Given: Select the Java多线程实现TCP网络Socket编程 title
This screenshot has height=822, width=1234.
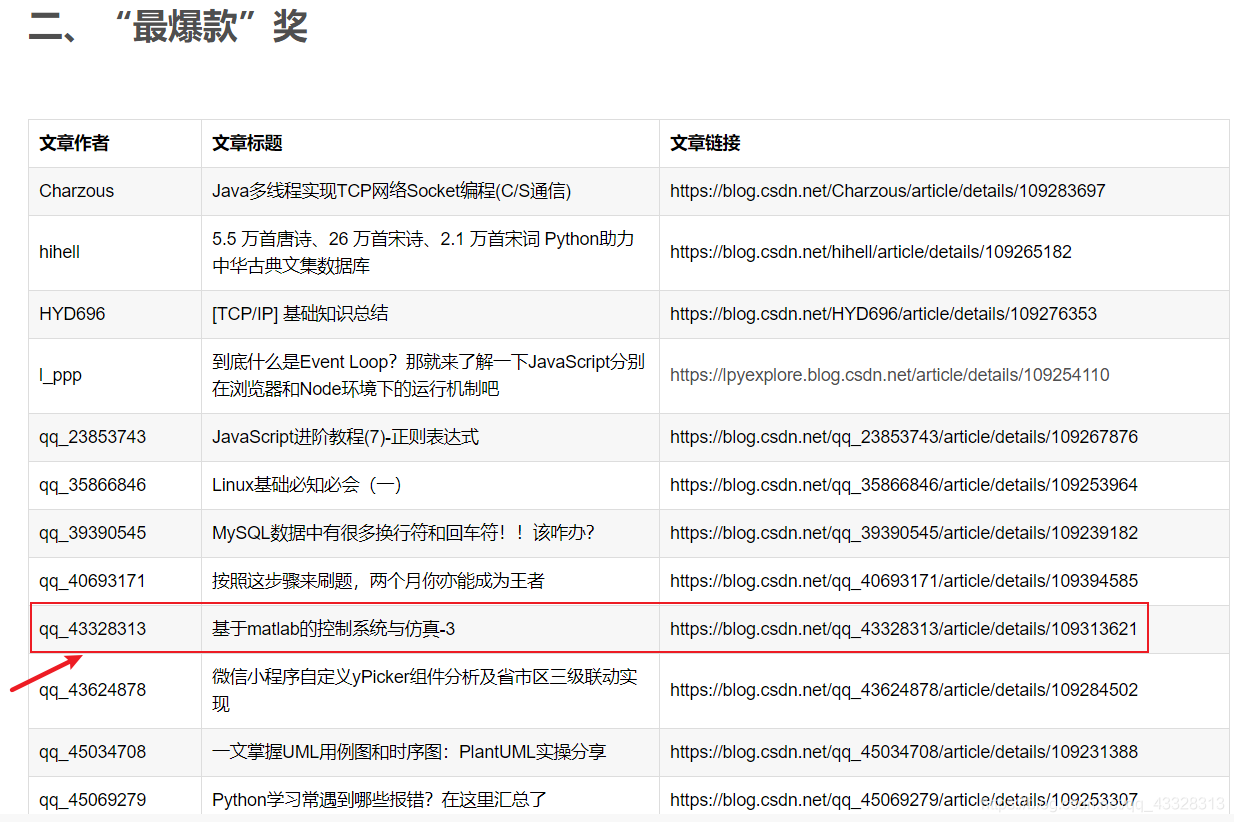Looking at the screenshot, I should click(x=392, y=191).
